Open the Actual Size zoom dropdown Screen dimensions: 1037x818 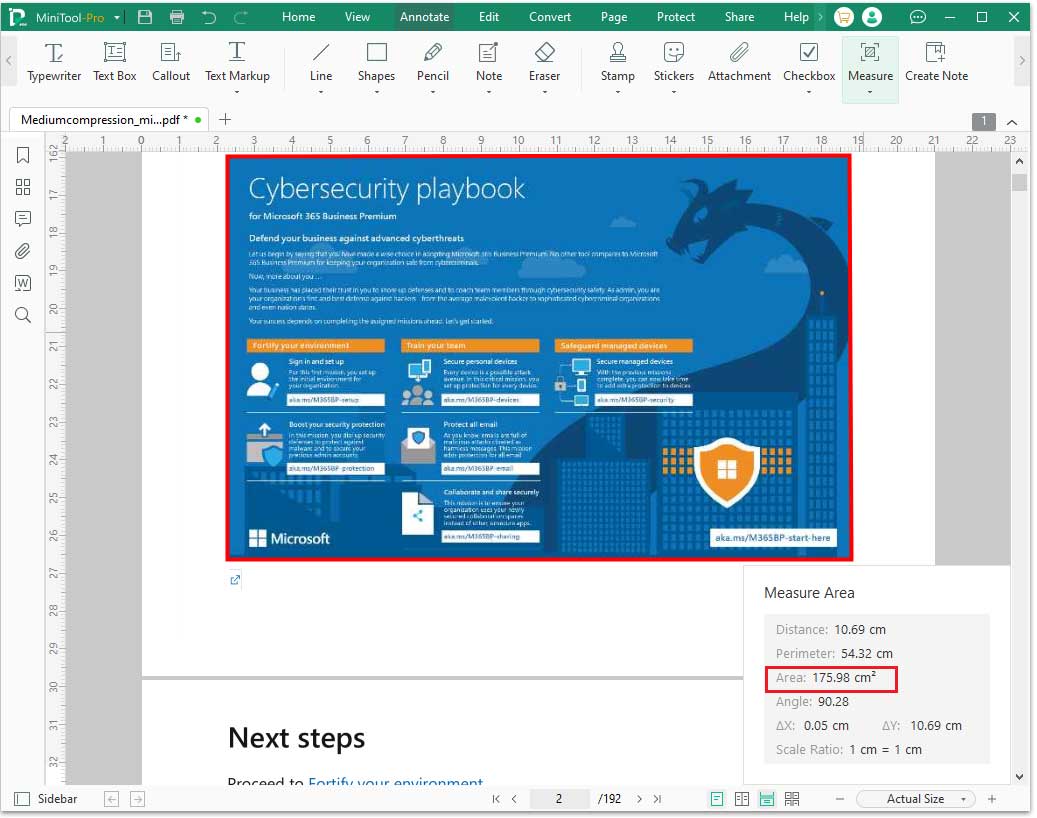coord(915,798)
